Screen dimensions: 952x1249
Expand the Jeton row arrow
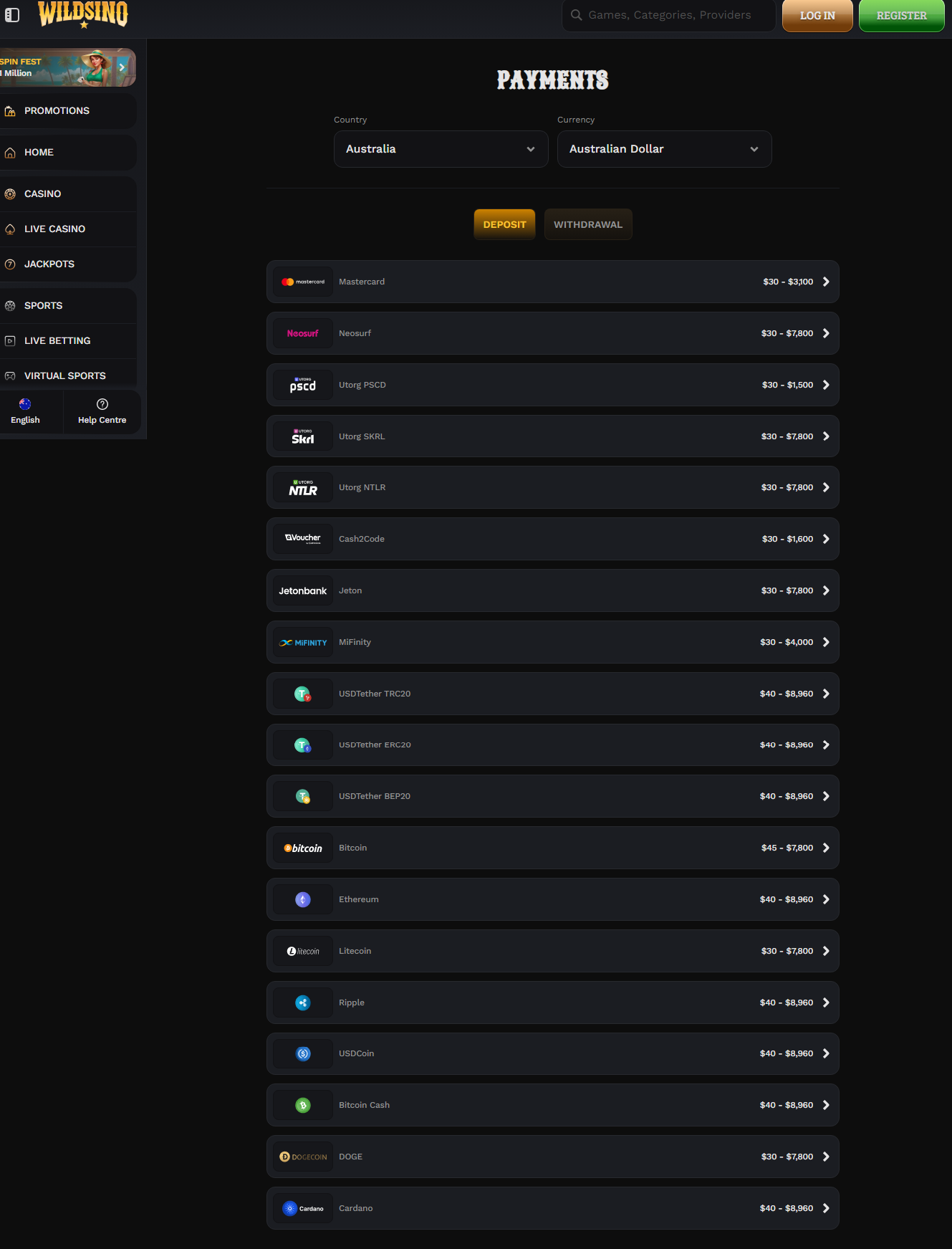click(826, 590)
